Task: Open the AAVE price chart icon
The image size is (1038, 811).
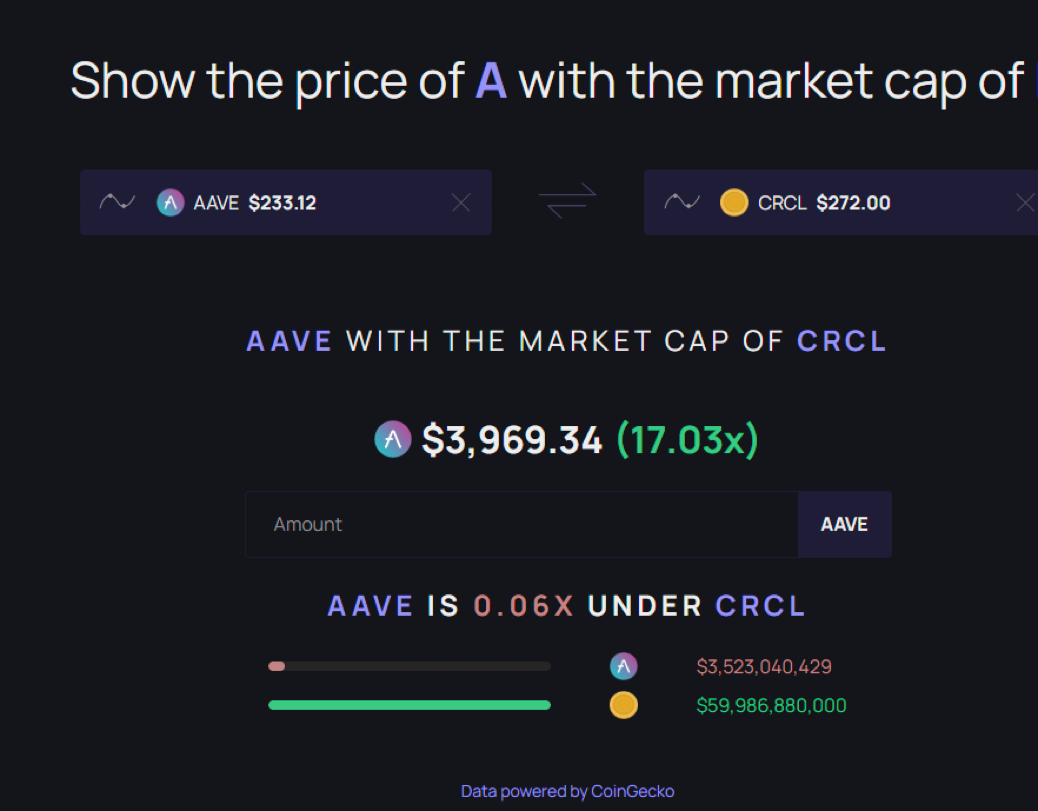Action: pos(117,203)
